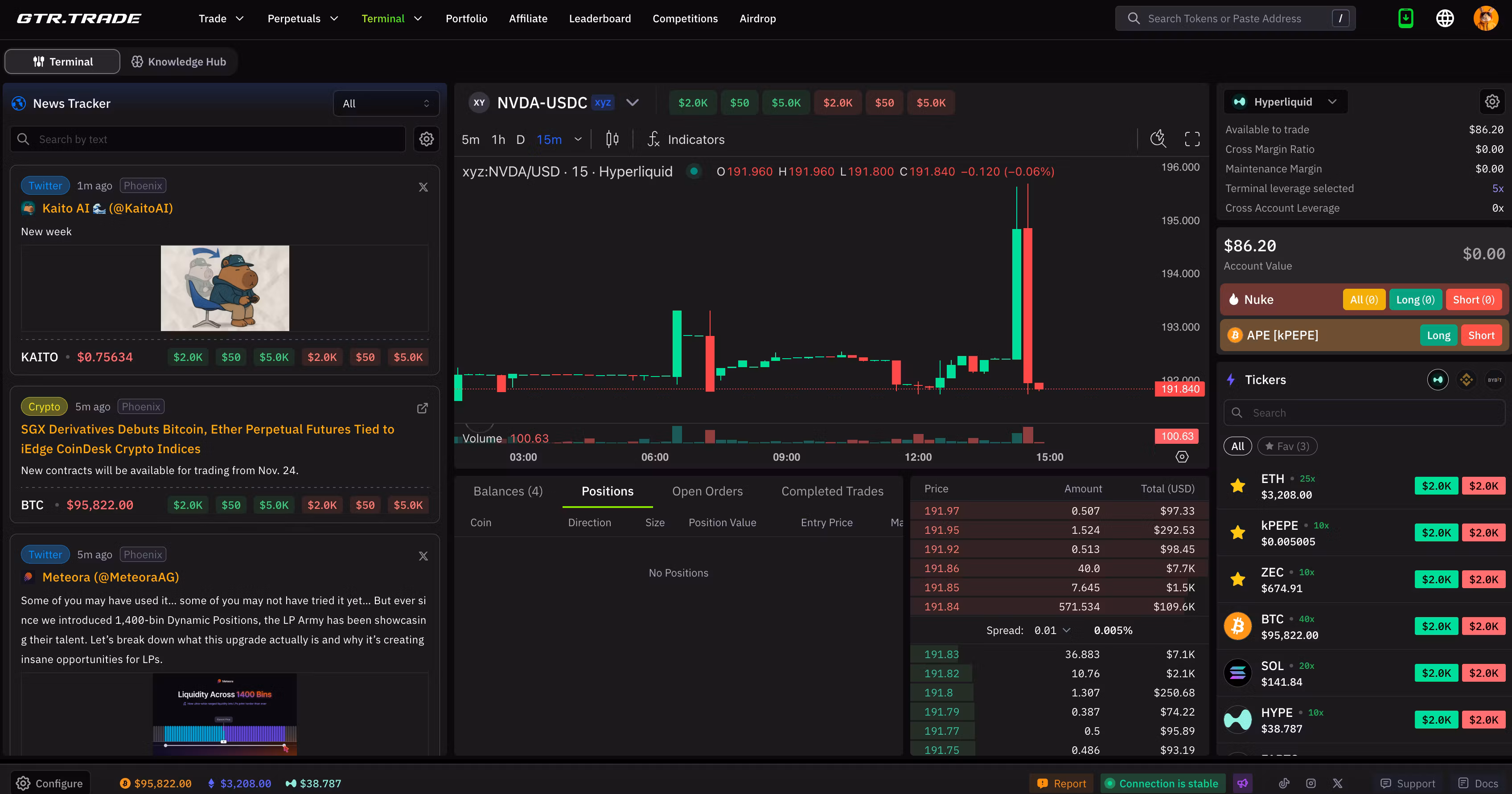
Task: Select Binance exchange icon in Tickers
Action: [1466, 380]
